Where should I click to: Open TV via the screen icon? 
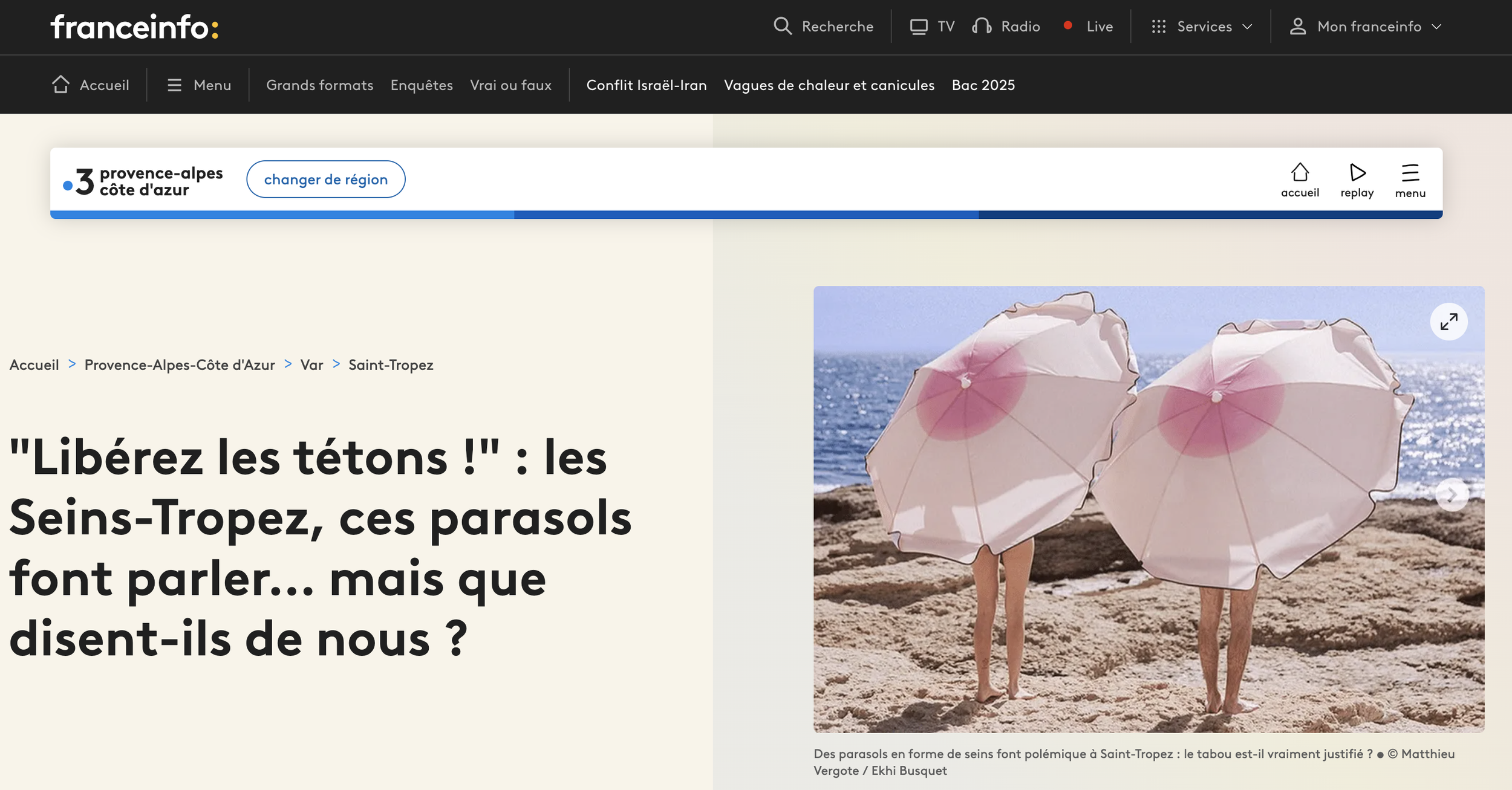[919, 27]
